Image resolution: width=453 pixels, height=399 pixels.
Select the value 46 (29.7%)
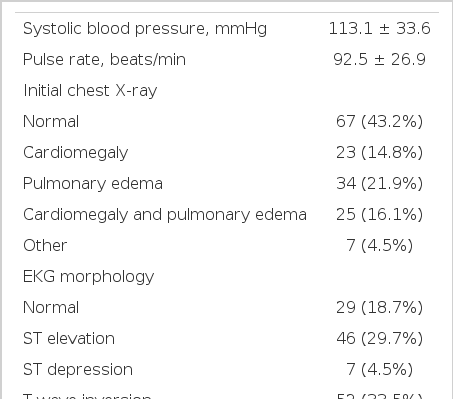[379, 338]
